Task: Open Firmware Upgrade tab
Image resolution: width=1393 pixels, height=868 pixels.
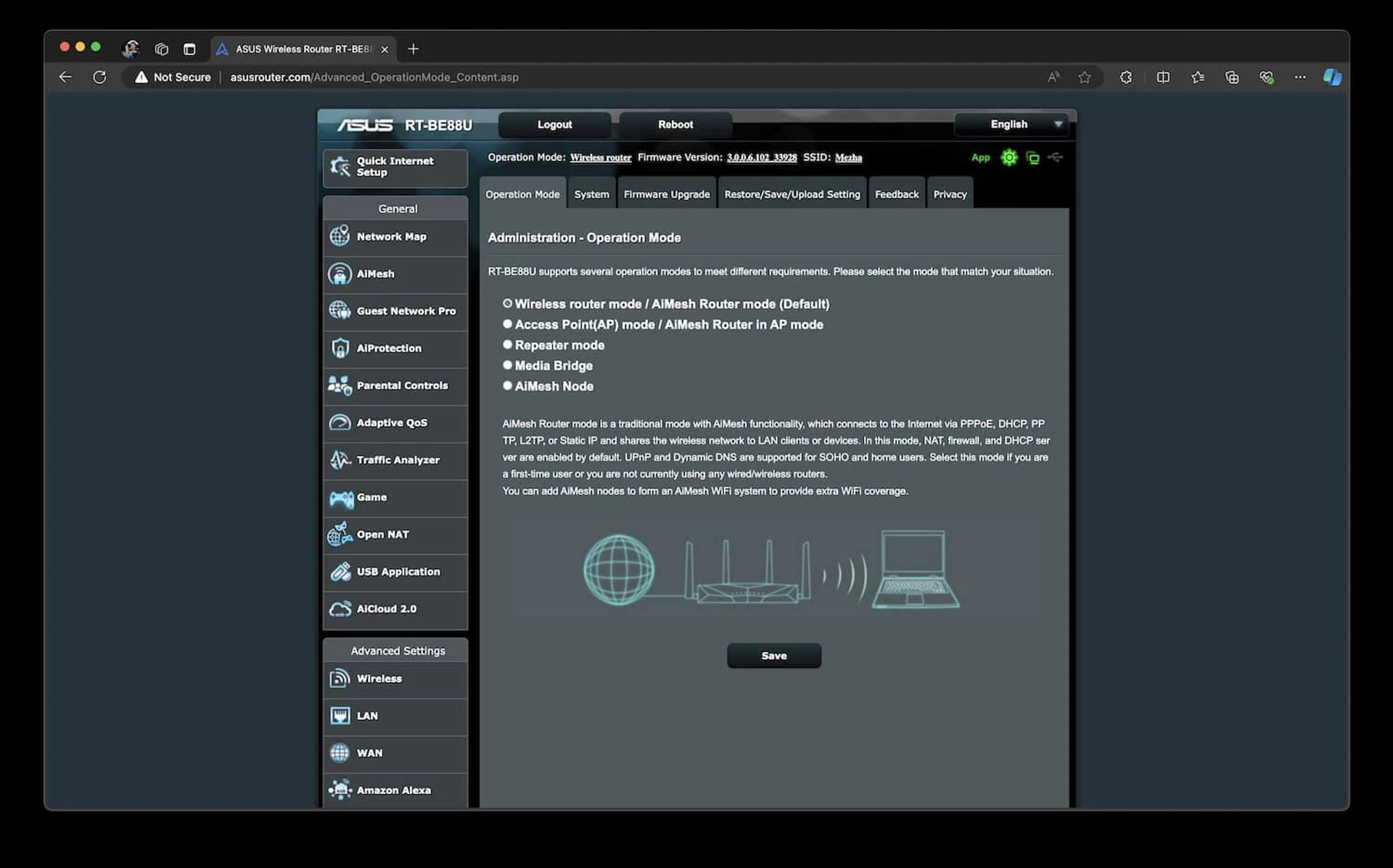Action: pyautogui.click(x=666, y=194)
